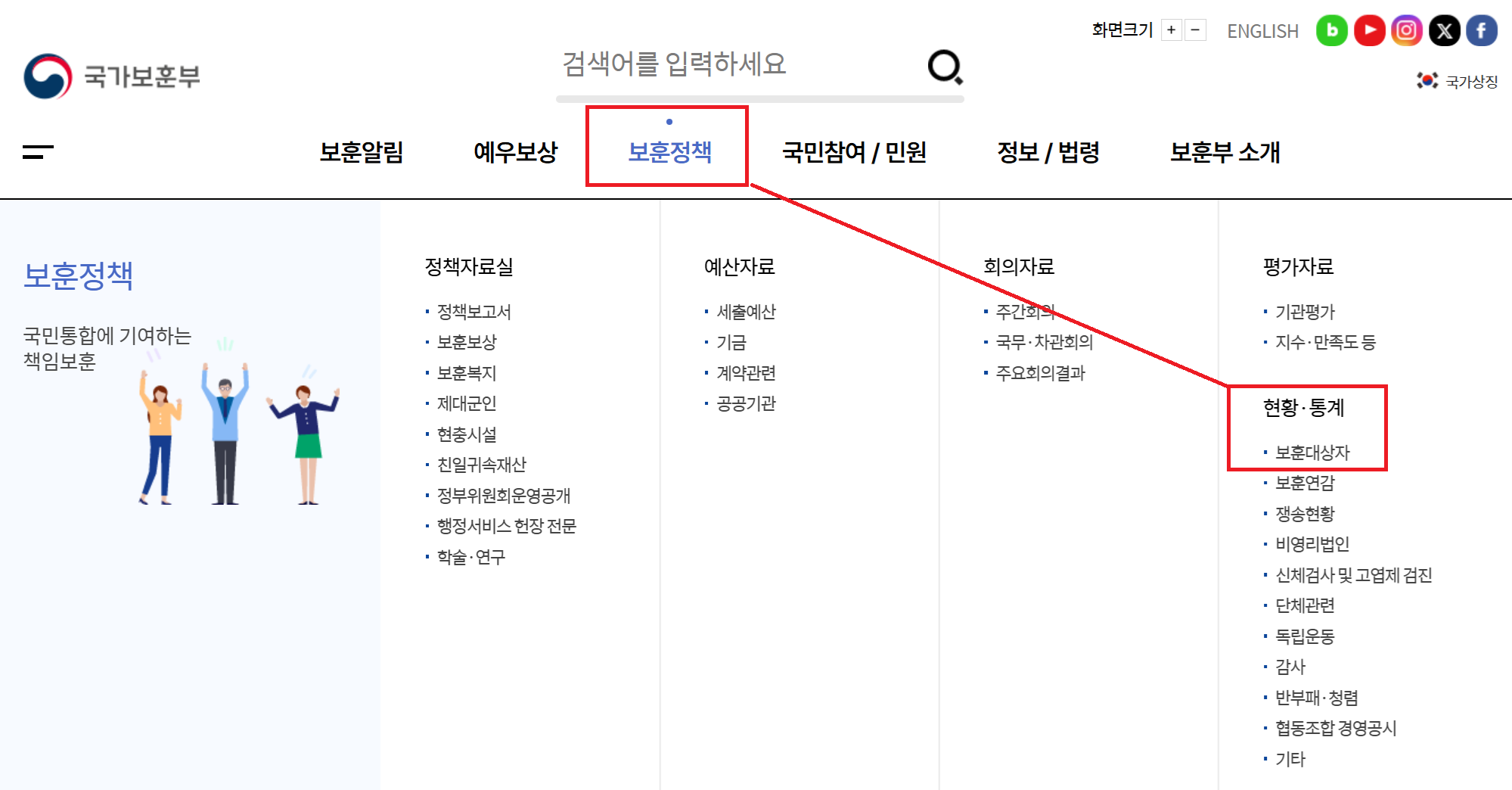
Task: Open the YouTube channel icon
Action: coord(1369,31)
